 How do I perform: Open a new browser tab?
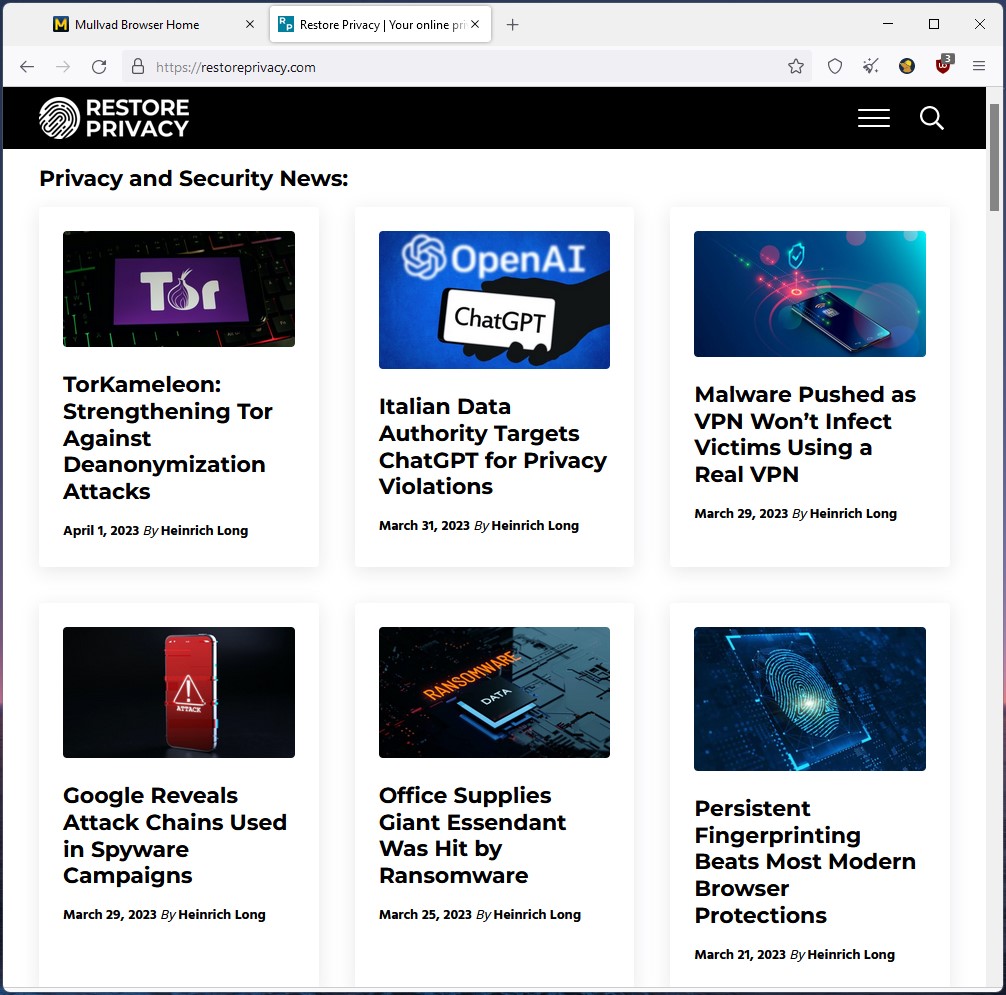(x=513, y=25)
